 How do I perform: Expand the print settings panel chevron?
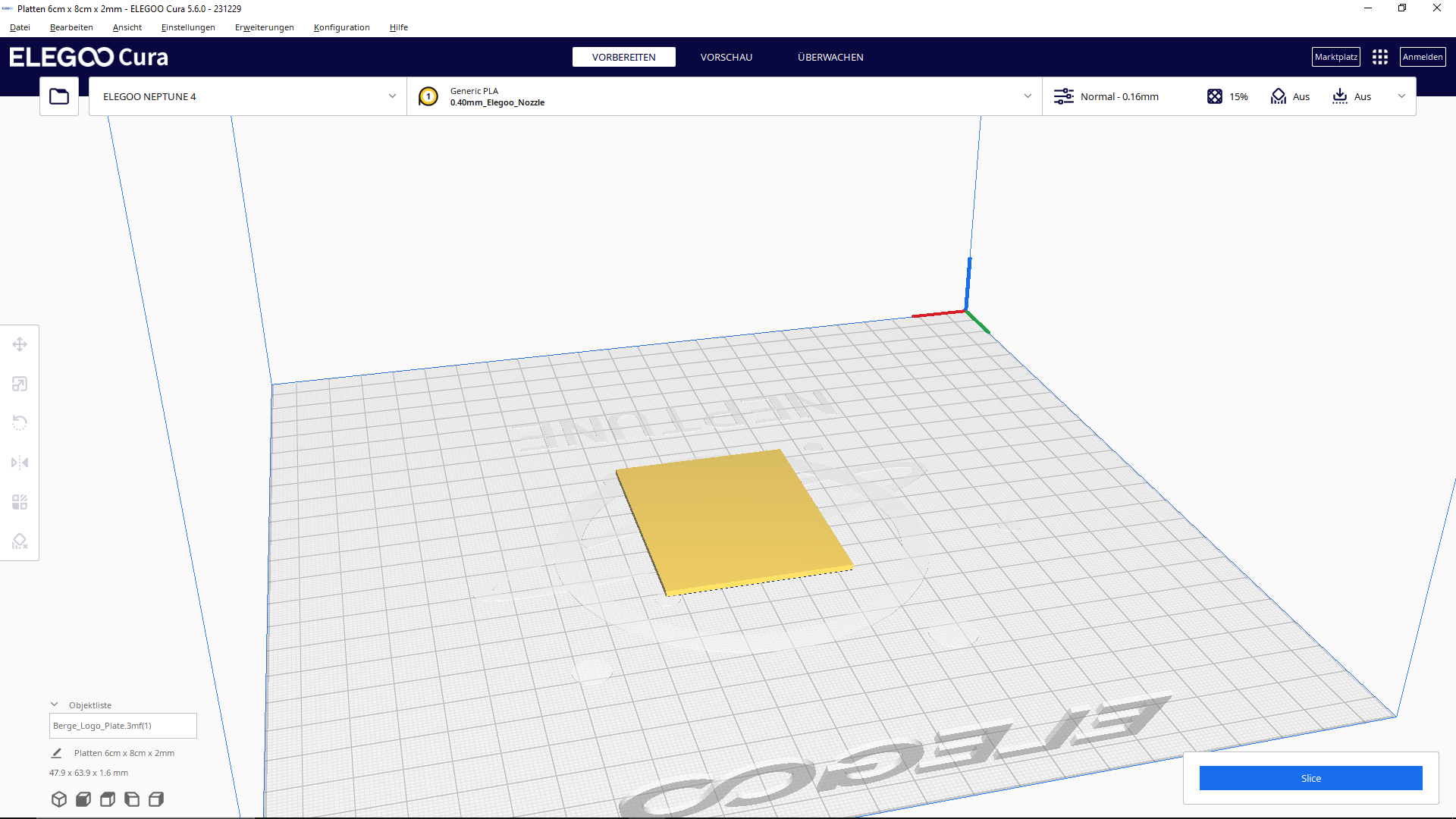click(1401, 96)
